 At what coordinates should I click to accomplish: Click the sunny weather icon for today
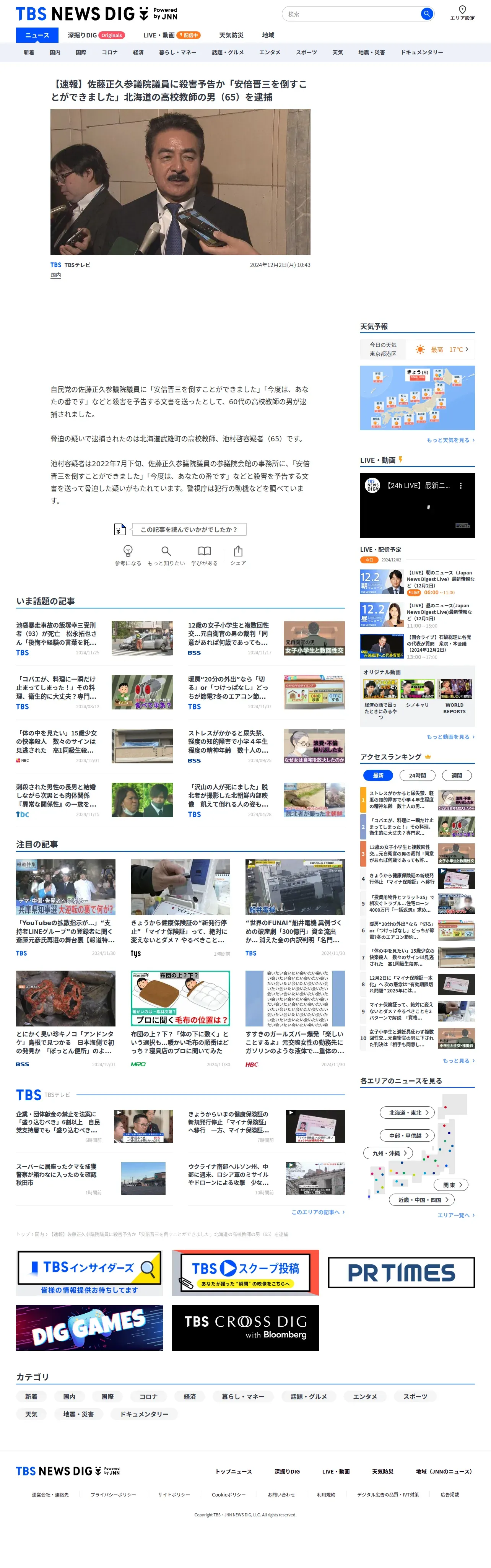(420, 350)
